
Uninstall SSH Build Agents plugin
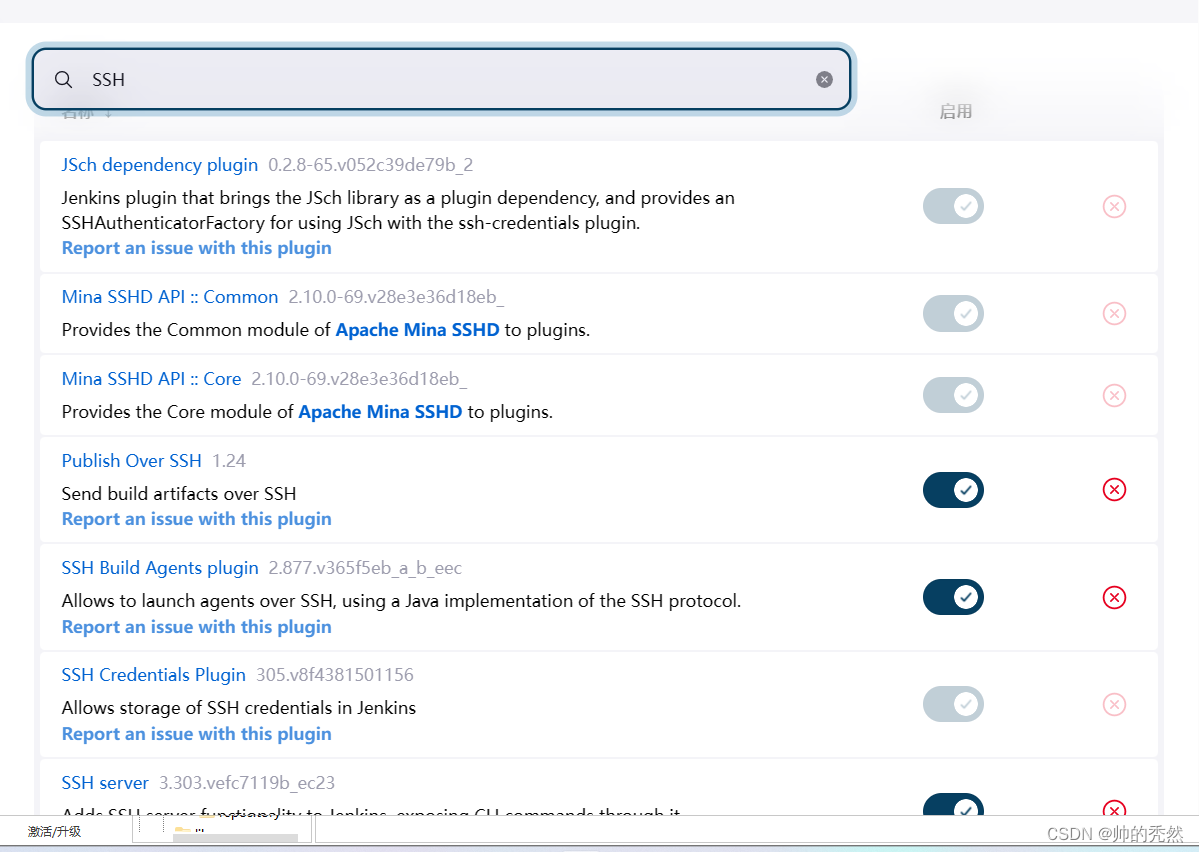[1114, 597]
